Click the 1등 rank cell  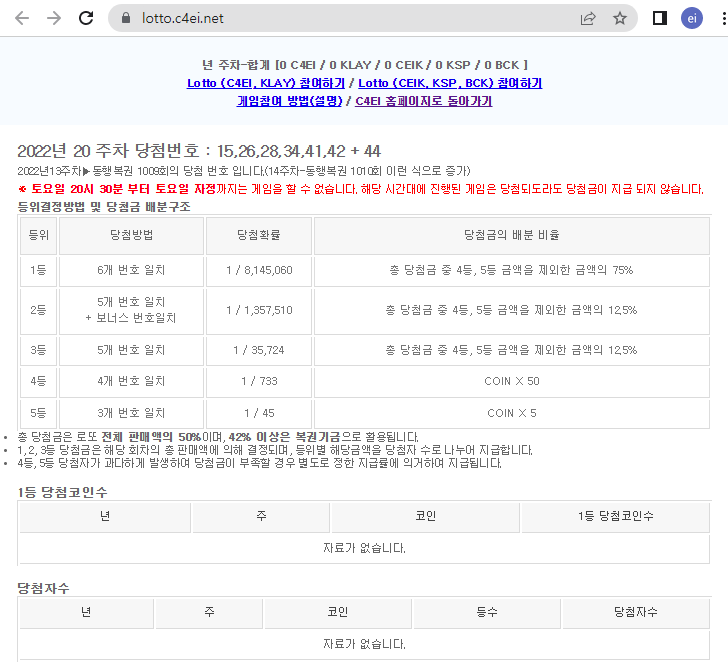pyautogui.click(x=39, y=271)
